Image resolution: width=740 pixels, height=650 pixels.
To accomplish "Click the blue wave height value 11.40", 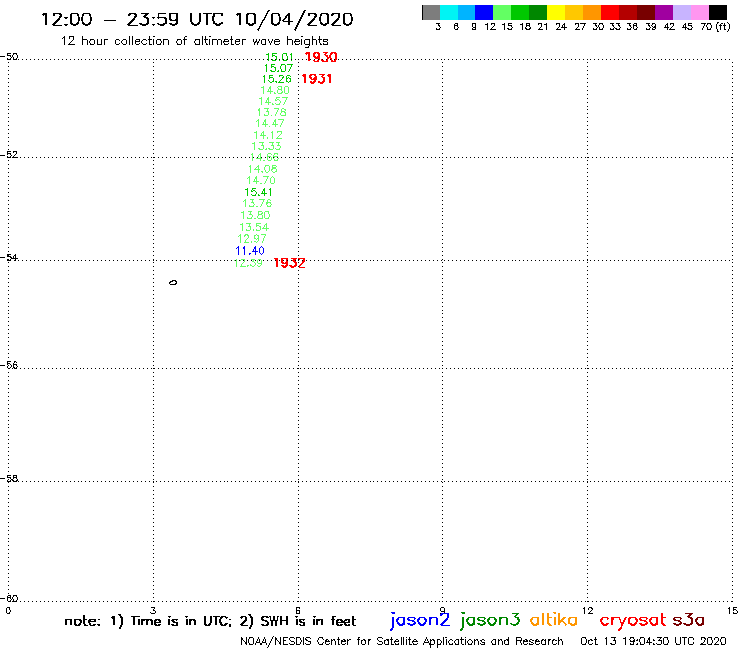I will (250, 251).
